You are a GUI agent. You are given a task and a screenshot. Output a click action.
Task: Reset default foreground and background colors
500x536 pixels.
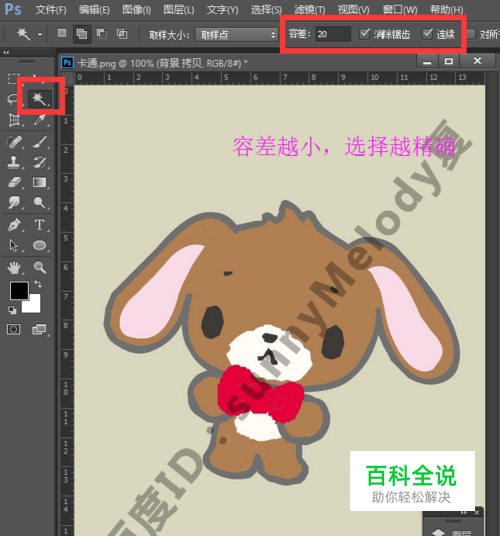12,310
